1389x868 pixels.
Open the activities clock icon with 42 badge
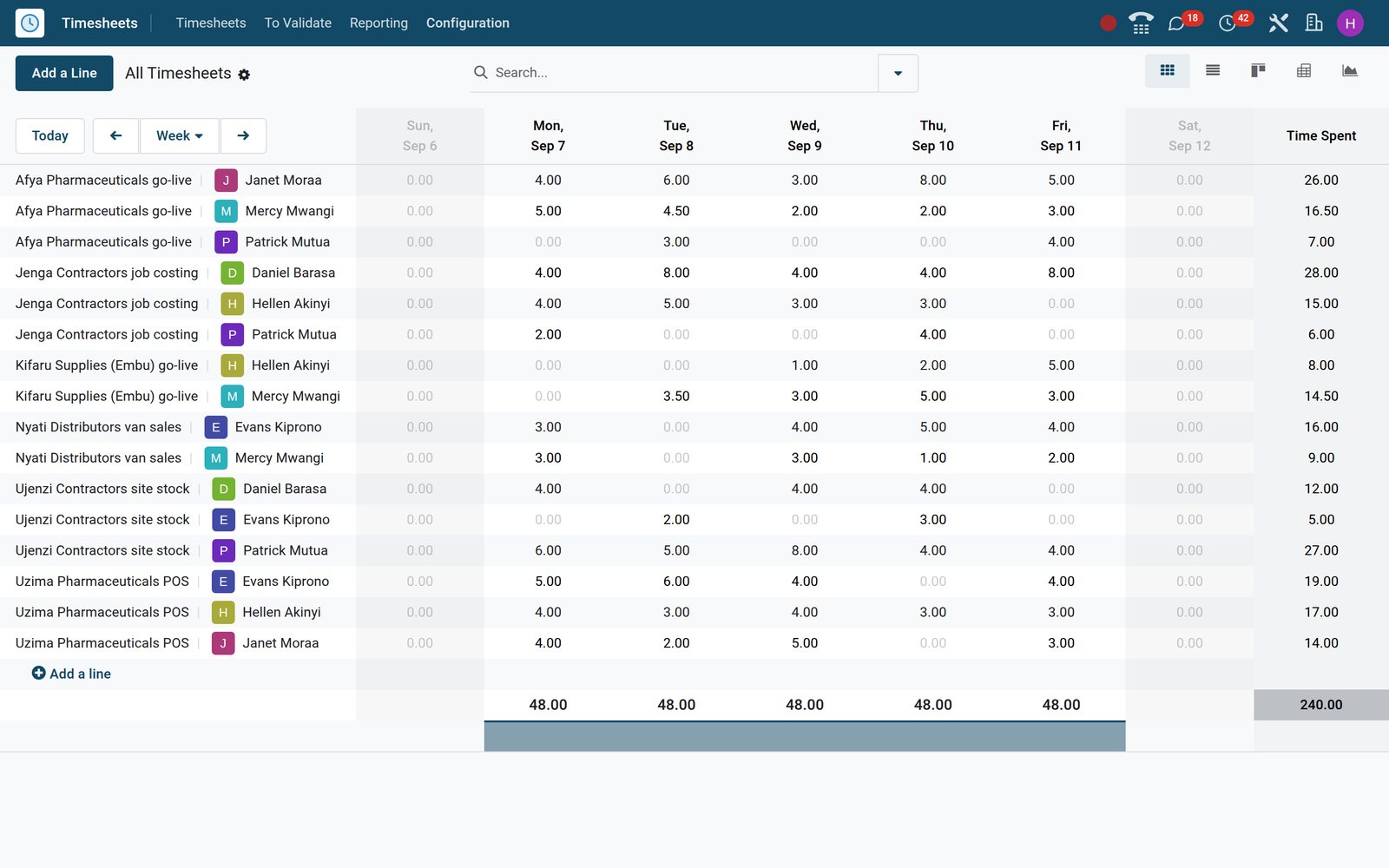(1227, 23)
